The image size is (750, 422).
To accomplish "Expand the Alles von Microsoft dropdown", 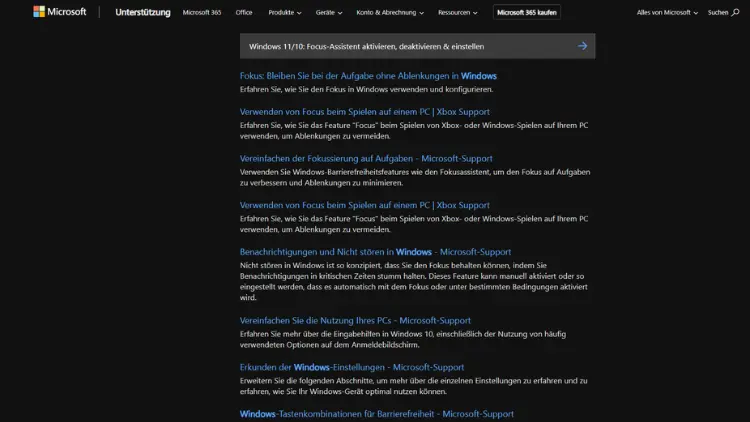I will [667, 12].
